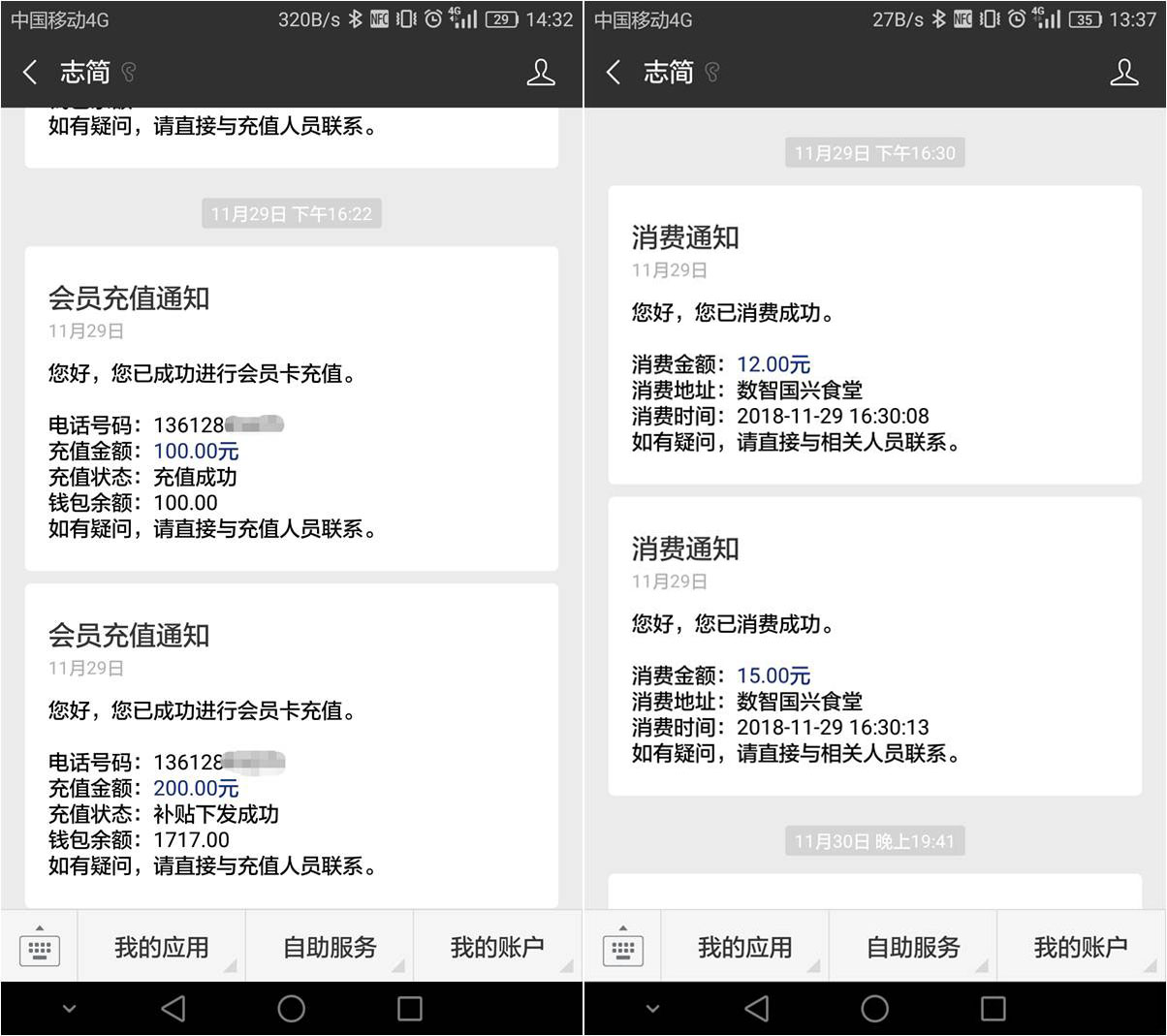Open profile icon in left chat header
The height and width of the screenshot is (1036, 1167).
click(x=541, y=72)
